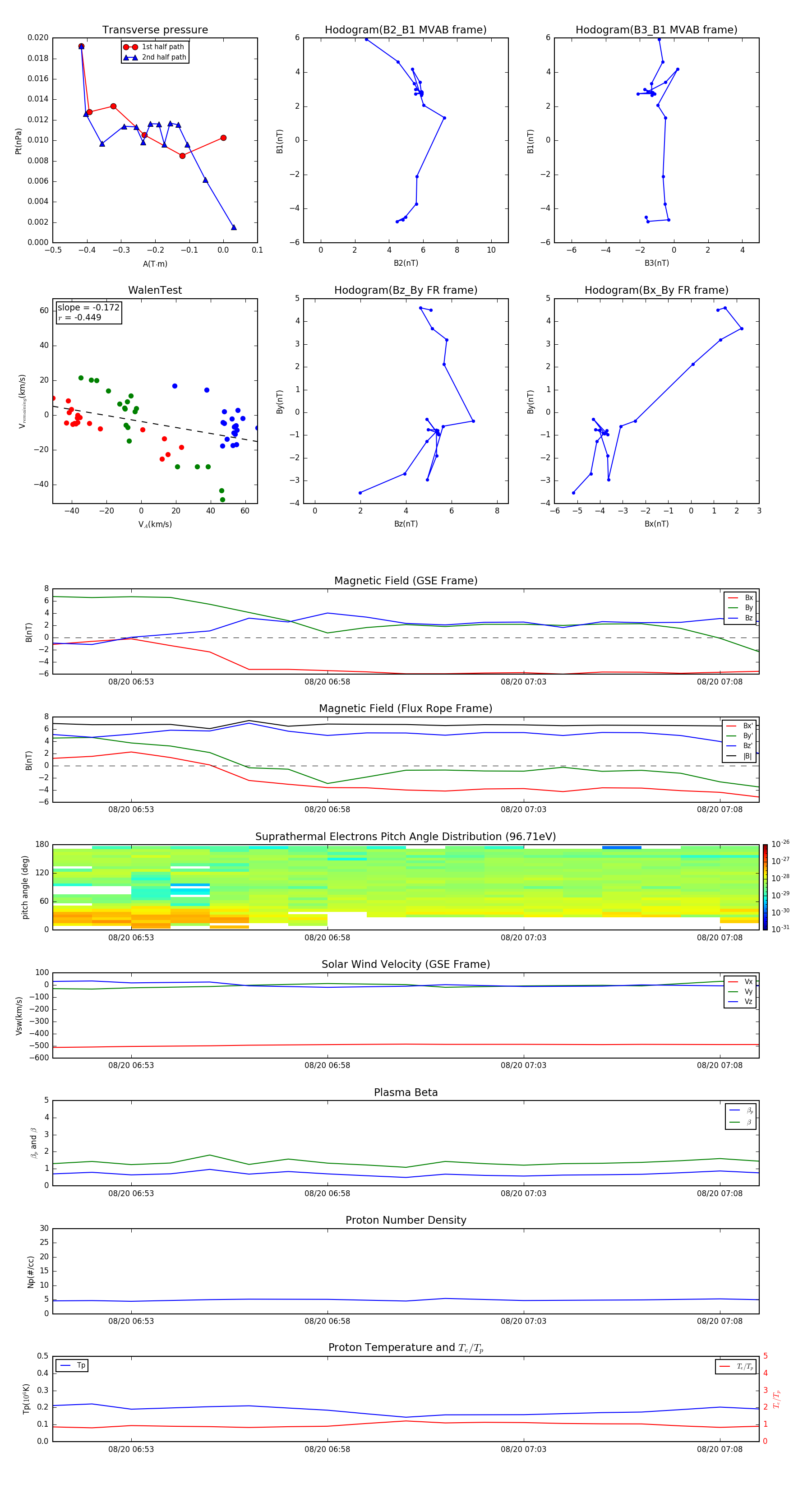Click the 08/20 07:08 tick in Plasma Beta panel

coord(720,1193)
